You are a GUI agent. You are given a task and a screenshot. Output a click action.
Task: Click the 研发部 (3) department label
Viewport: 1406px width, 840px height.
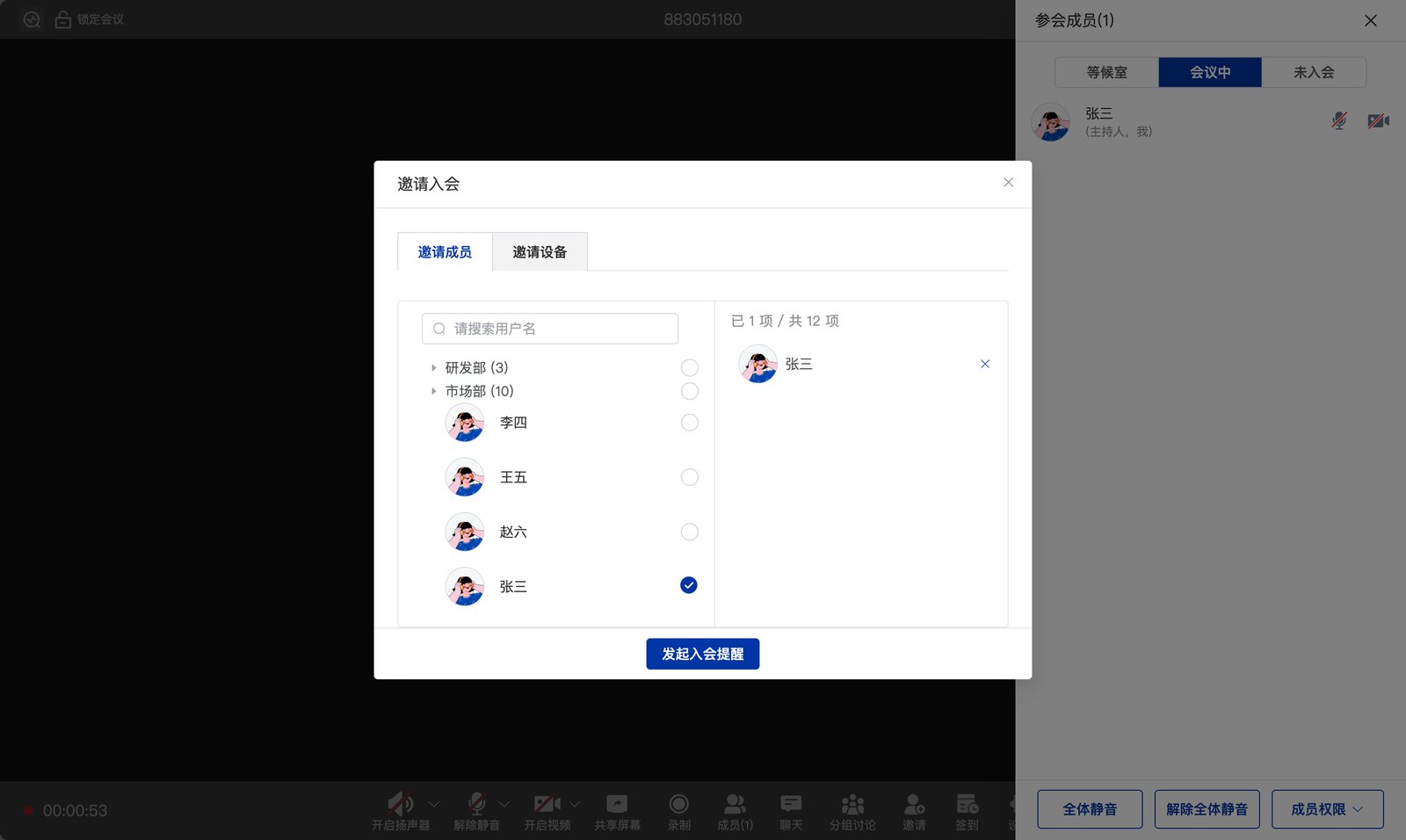click(476, 367)
